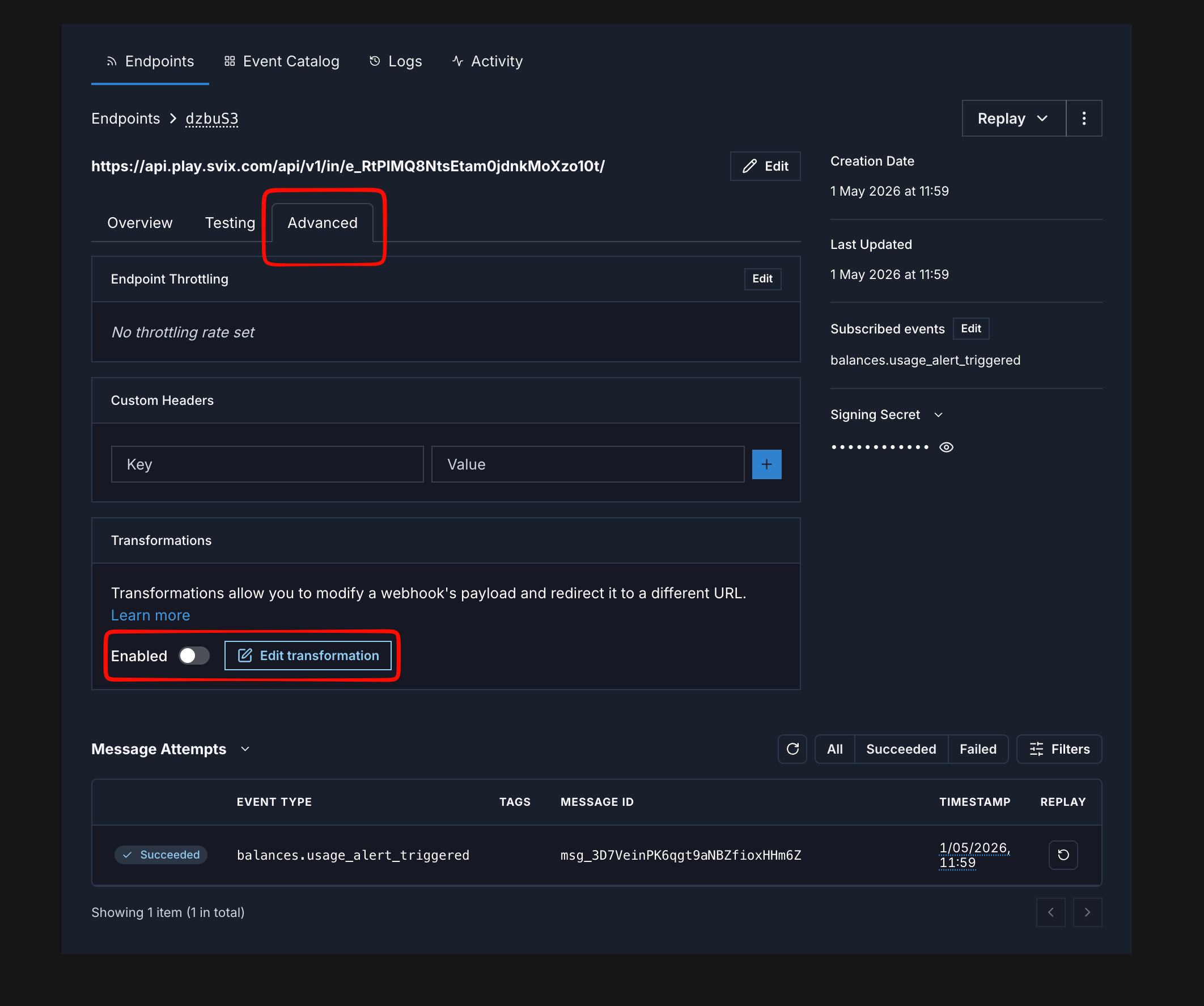The height and width of the screenshot is (1006, 1204).
Task: Edit Endpoint Throttling settings
Action: [762, 279]
